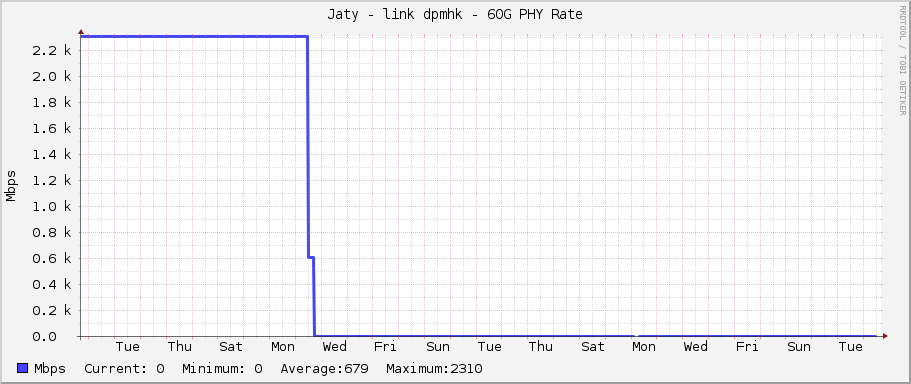Screen dimensions: 911x384
Task: Click the blue line's flat 2.3 k plateau
Action: pos(194,37)
